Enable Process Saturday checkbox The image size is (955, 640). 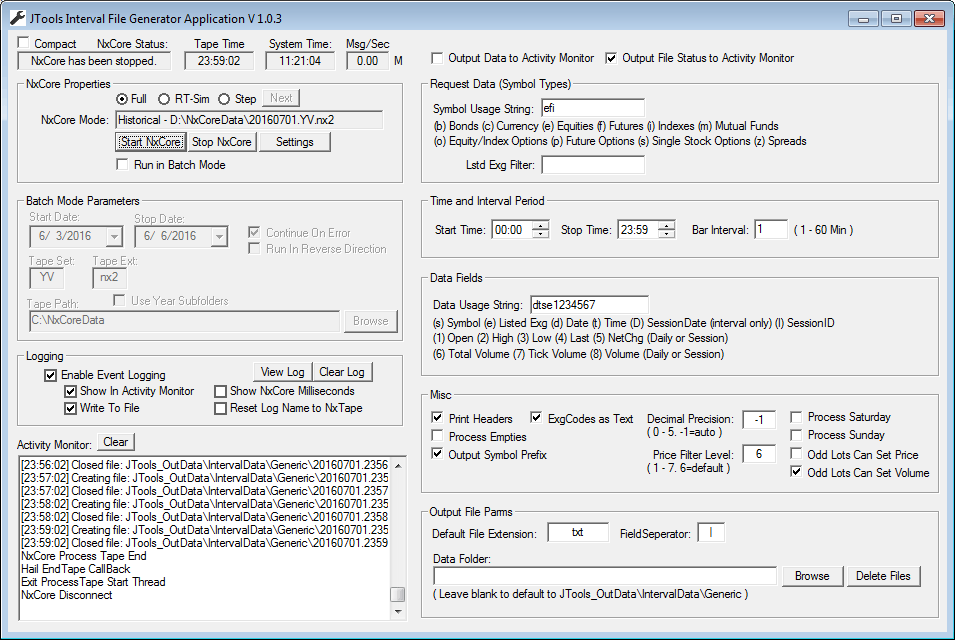[x=795, y=417]
